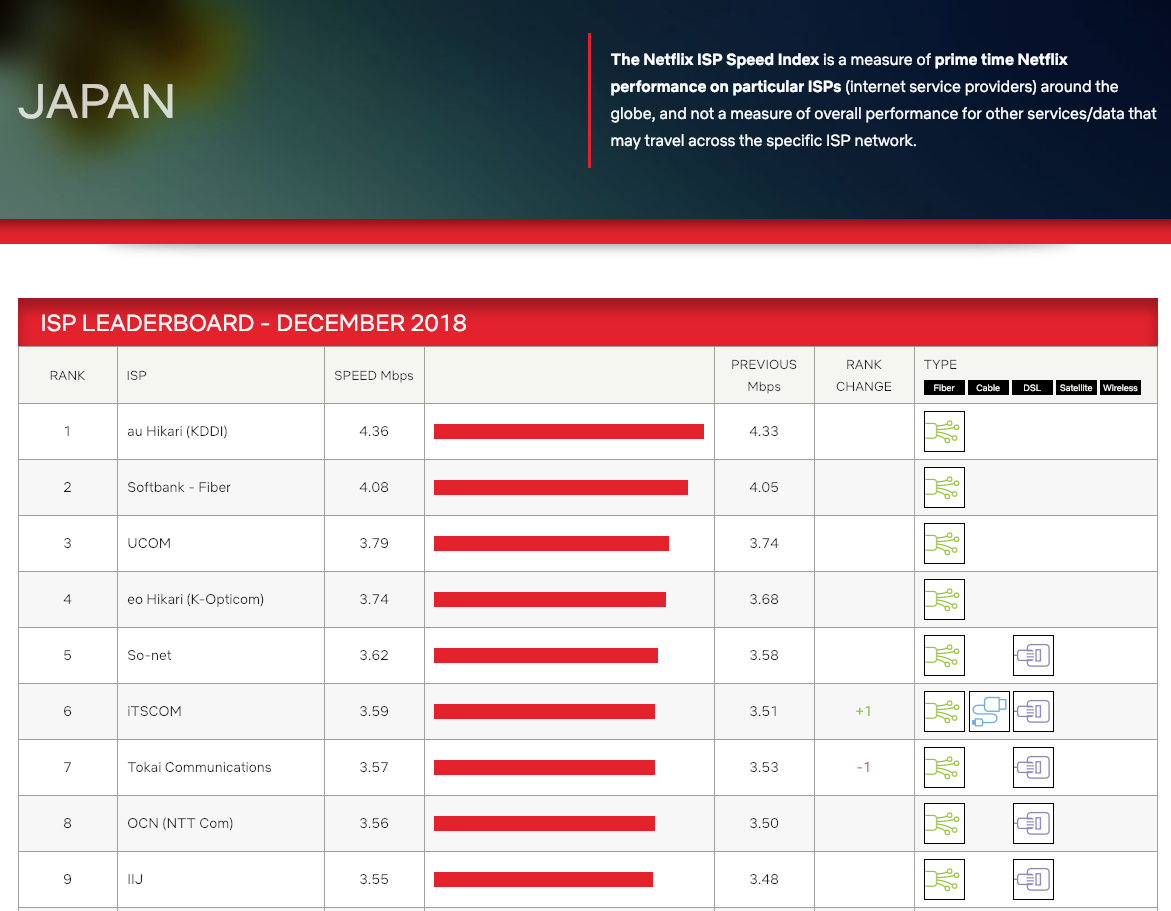Select the DSL type legend label
The image size is (1171, 911).
tap(1032, 388)
